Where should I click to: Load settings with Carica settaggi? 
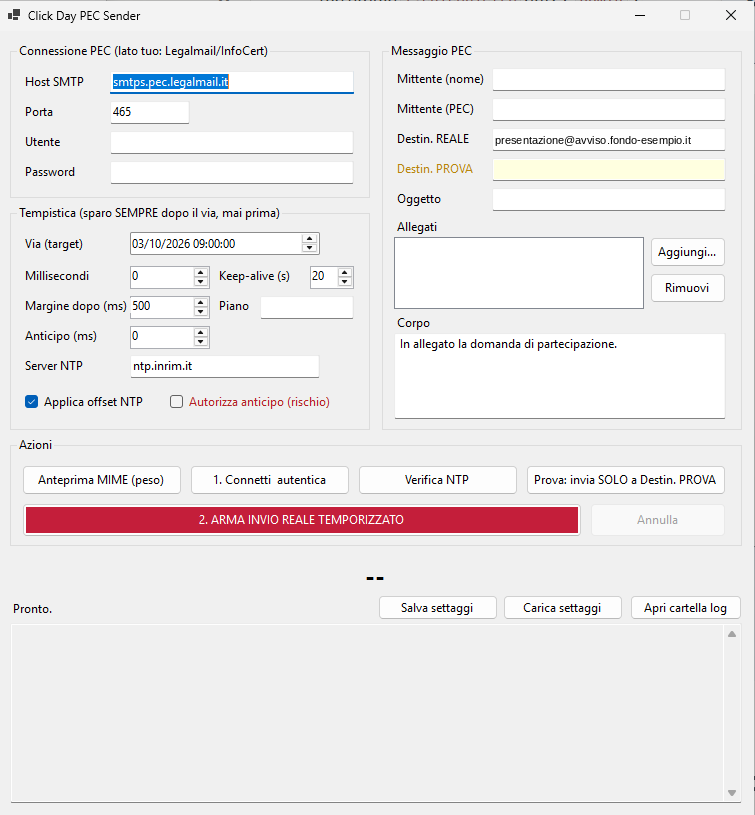562,608
